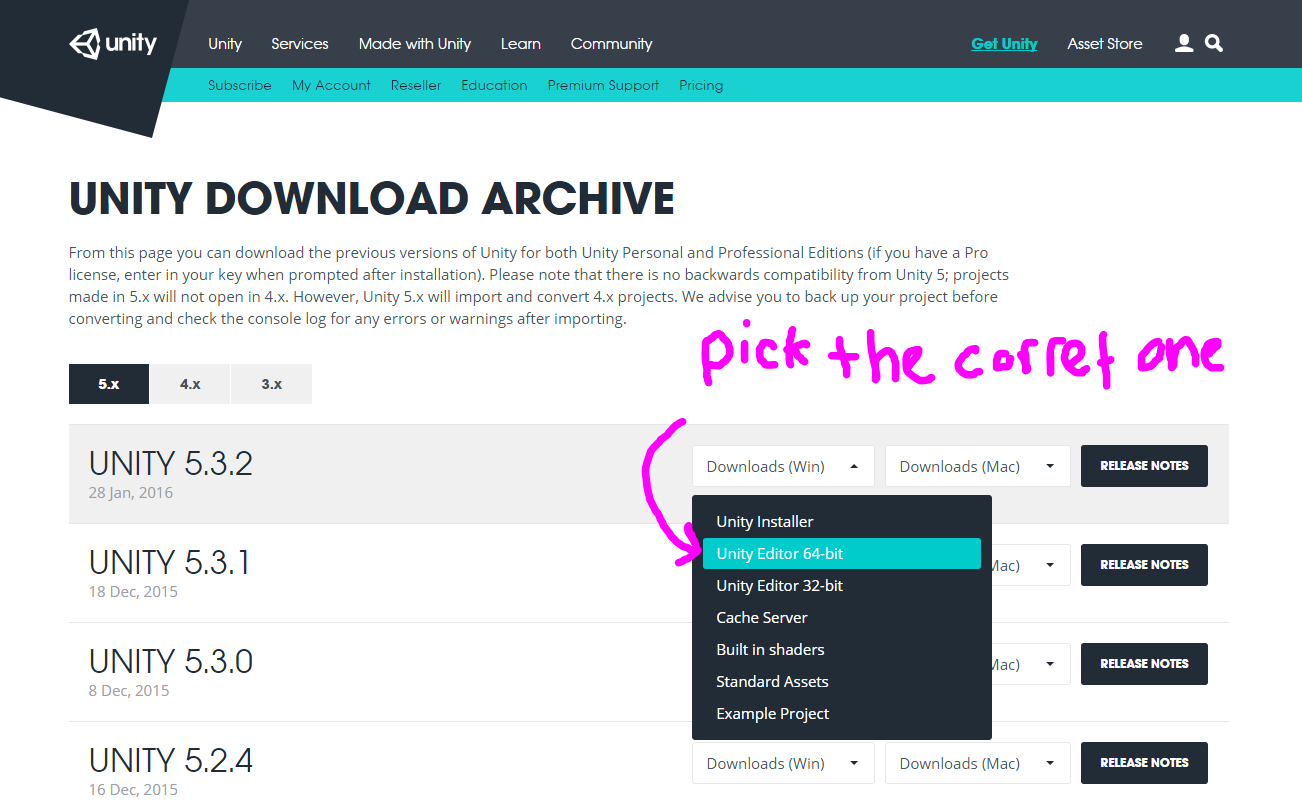The image size is (1302, 810).
Task: Collapse the Downloads (Win) menu for 5.3.2
Action: coord(783,466)
